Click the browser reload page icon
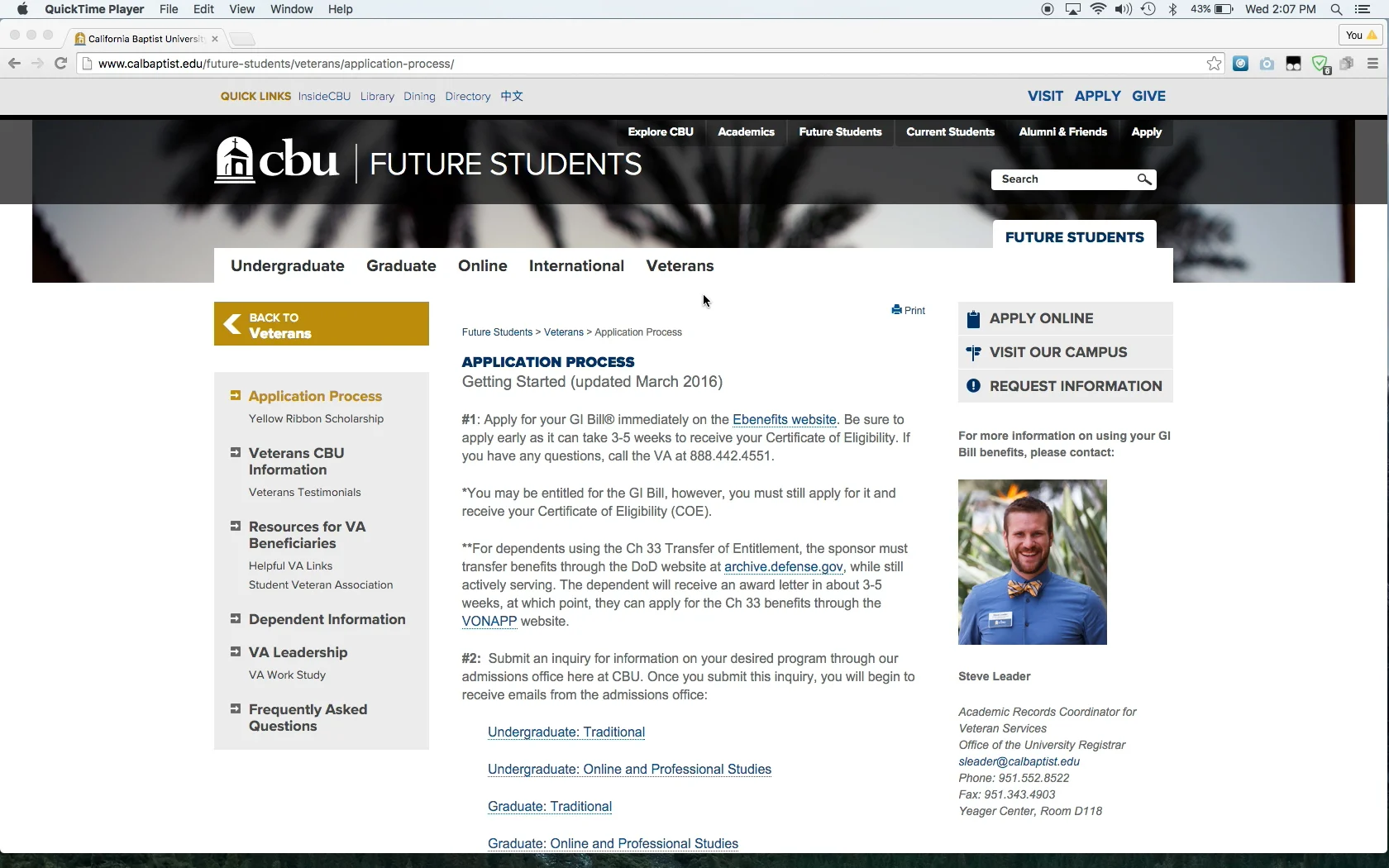Screen dimensions: 1389x868 click(x=60, y=64)
